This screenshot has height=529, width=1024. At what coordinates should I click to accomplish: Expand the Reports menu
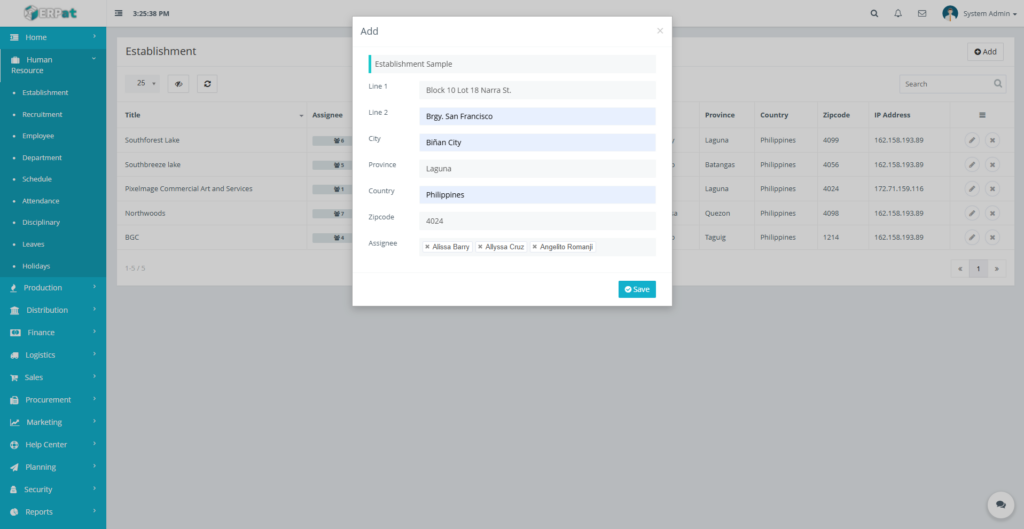click(x=53, y=512)
